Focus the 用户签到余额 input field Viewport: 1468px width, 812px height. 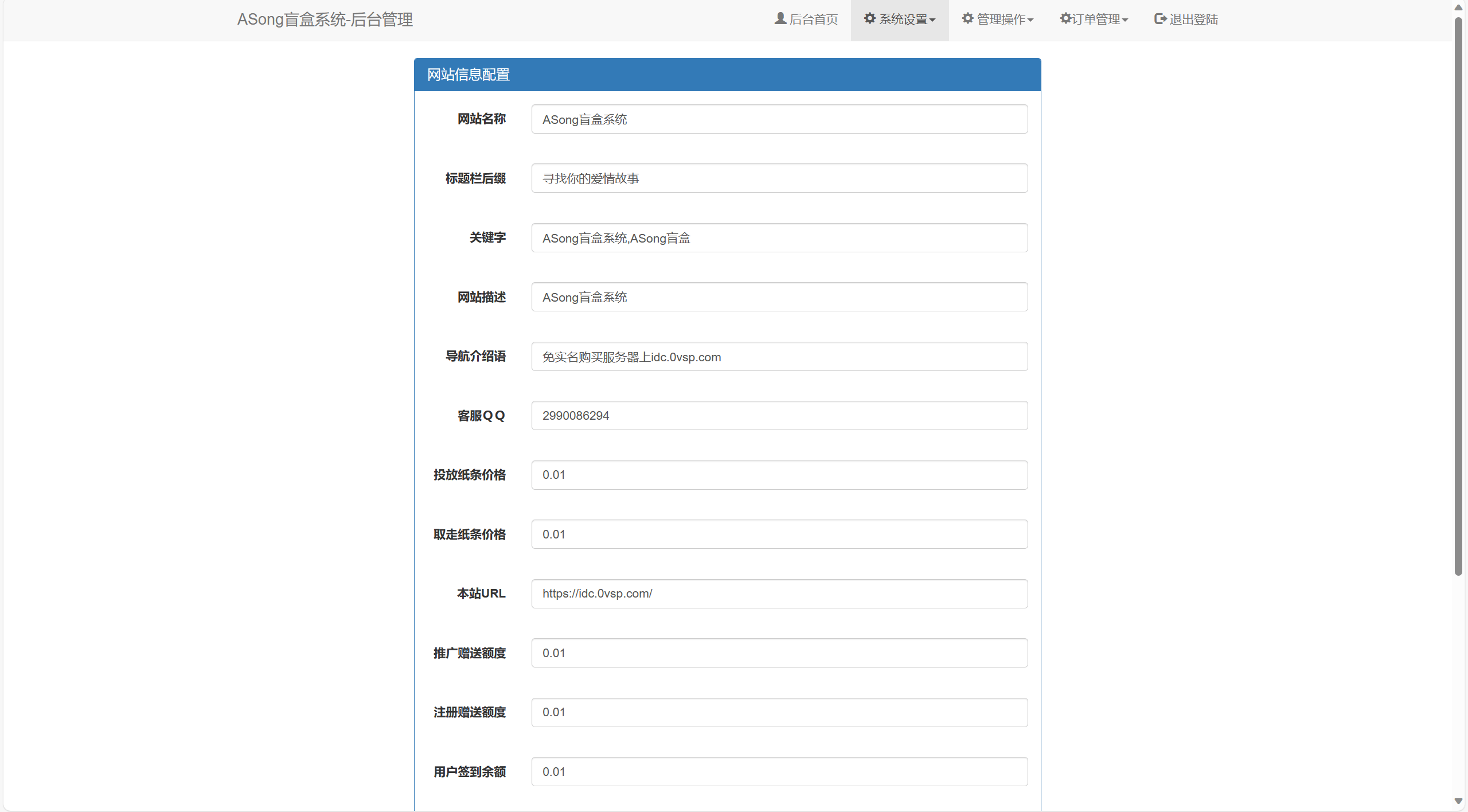point(779,772)
